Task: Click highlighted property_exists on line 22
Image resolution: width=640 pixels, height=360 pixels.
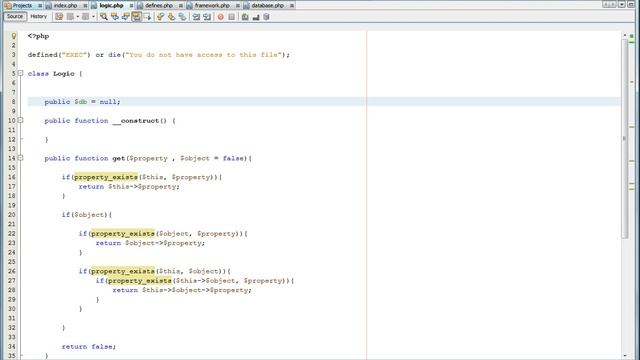Action: [x=122, y=233]
